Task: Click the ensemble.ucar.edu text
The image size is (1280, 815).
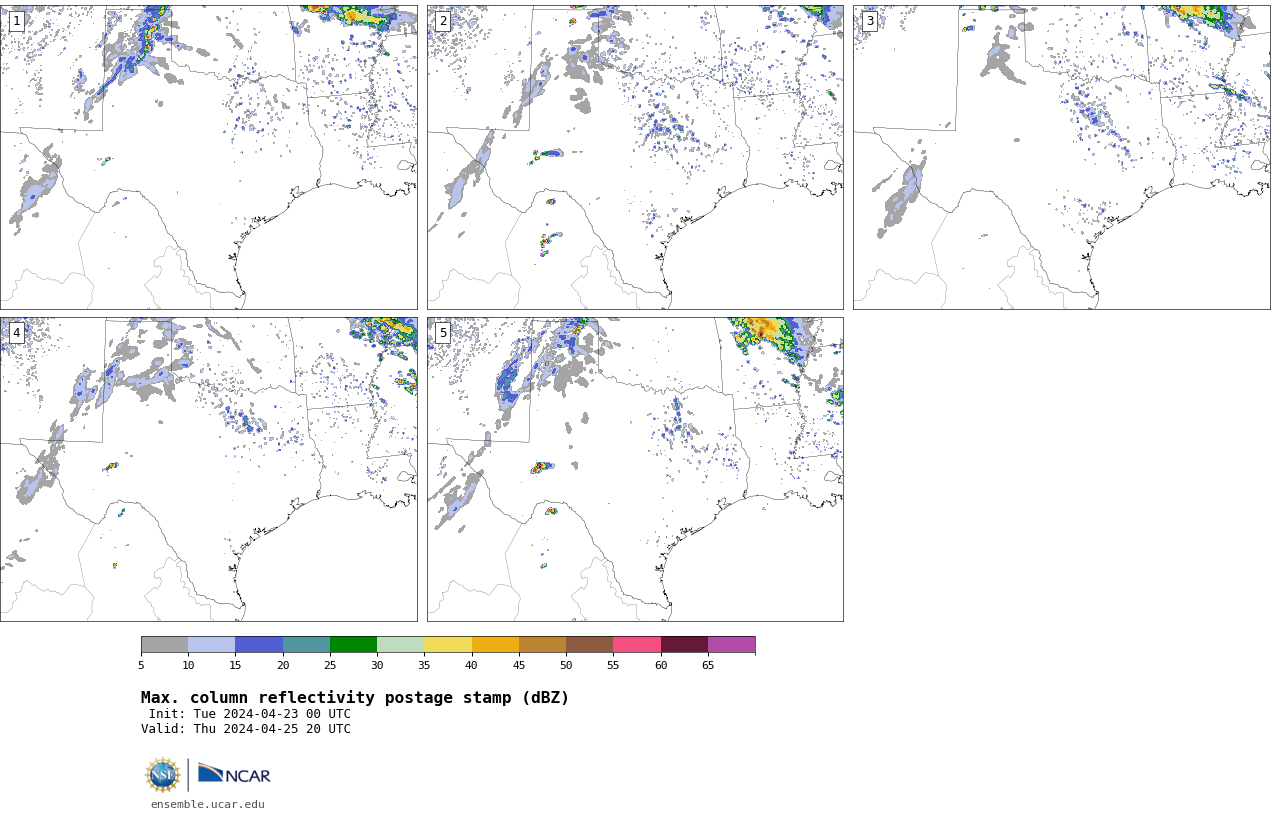Action: 208,804
